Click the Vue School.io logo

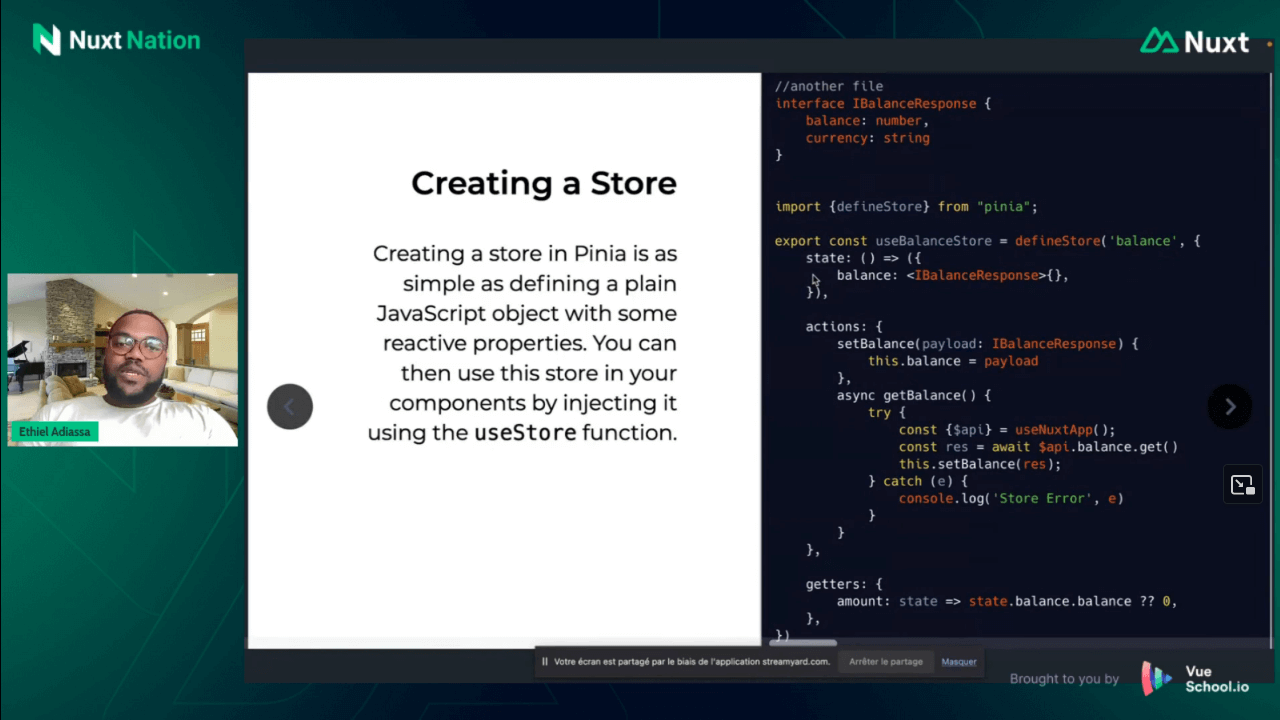1196,679
